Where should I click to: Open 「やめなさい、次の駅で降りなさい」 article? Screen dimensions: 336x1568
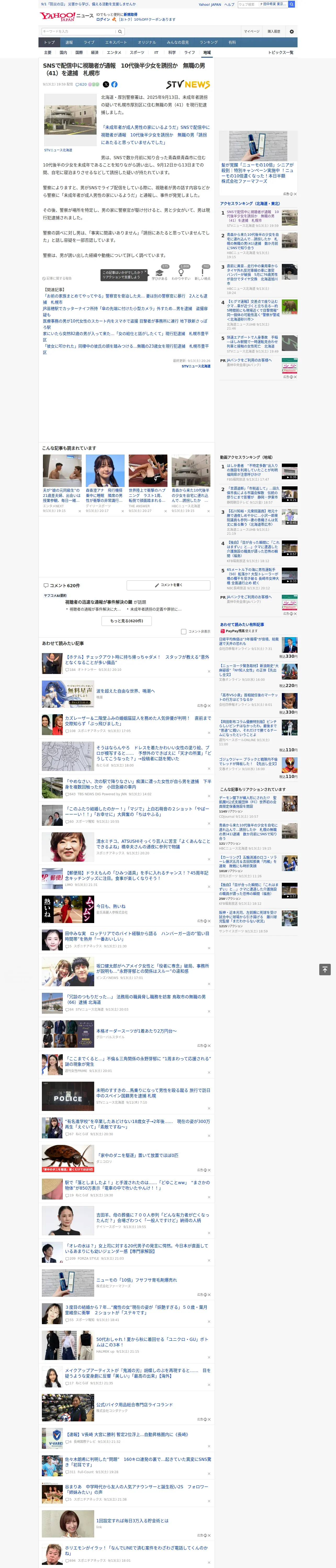[138, 784]
